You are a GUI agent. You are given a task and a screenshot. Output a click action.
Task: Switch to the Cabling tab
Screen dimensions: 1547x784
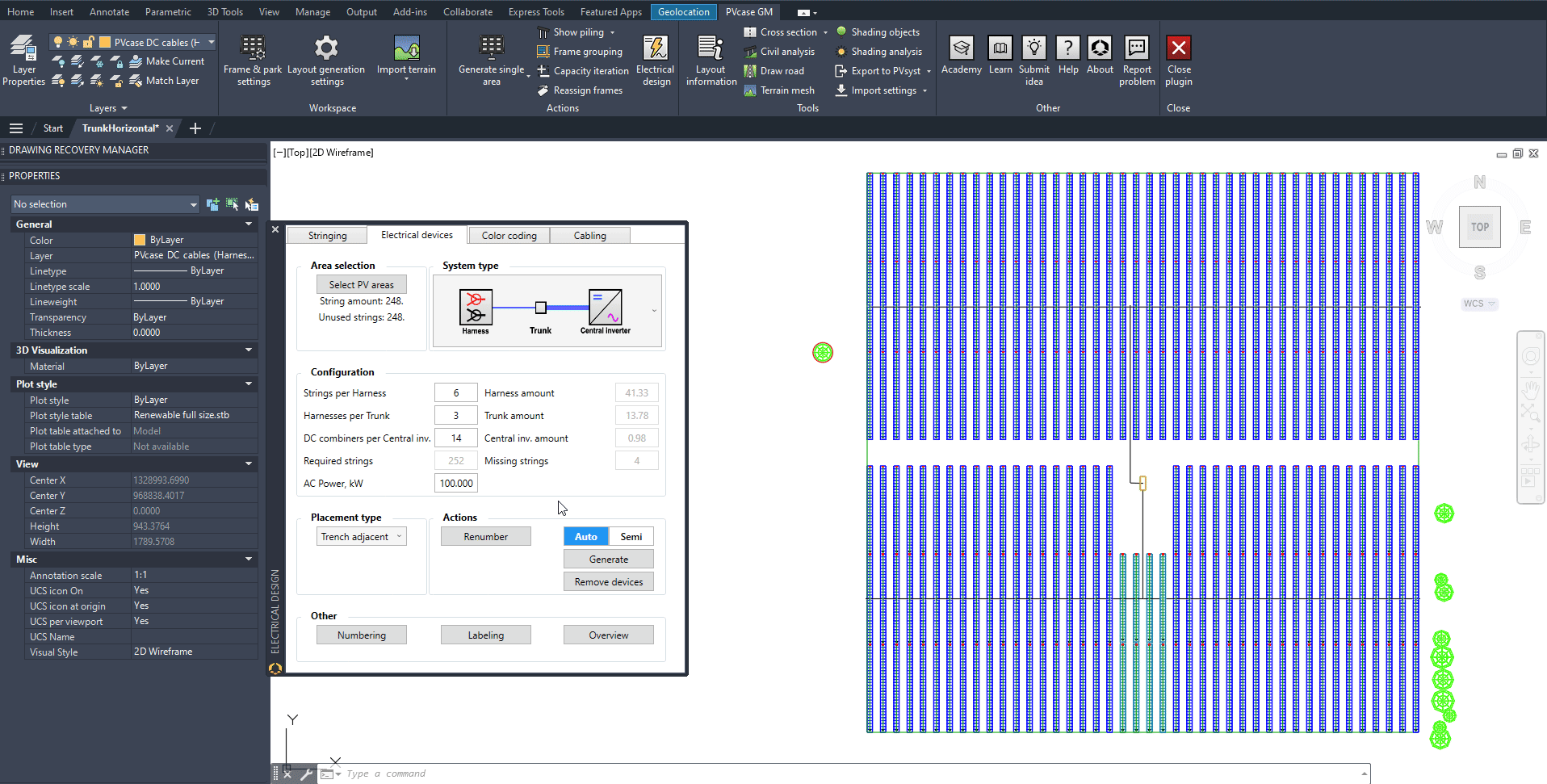[589, 236]
